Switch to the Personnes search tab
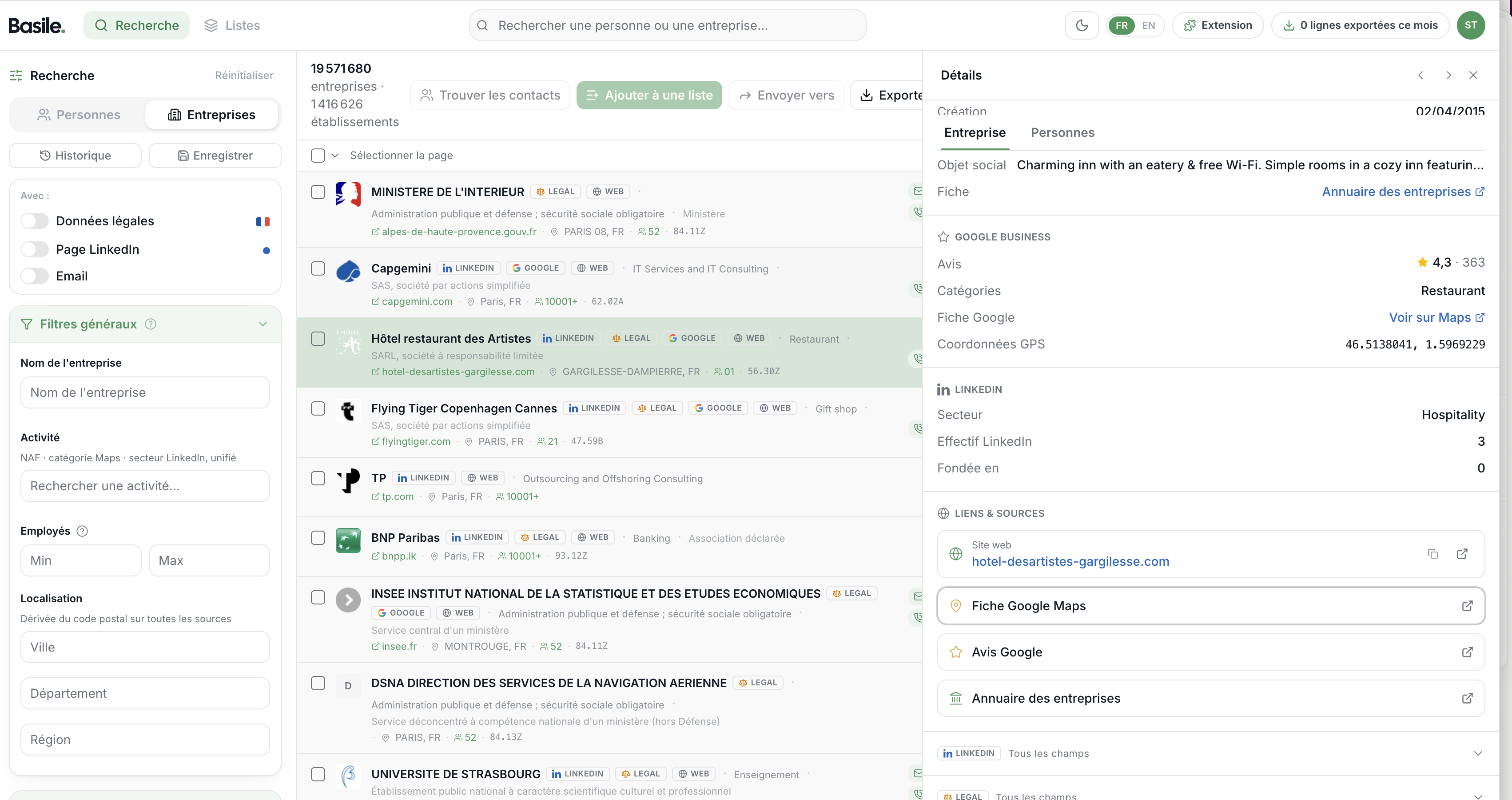The image size is (1512, 800). pyautogui.click(x=79, y=115)
